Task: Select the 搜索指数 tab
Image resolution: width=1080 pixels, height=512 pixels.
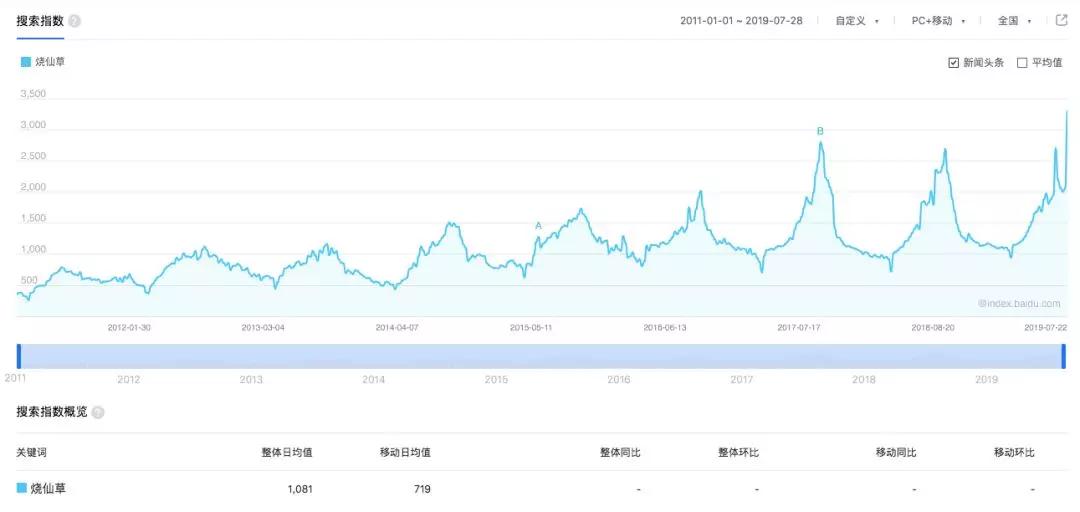Action: [40, 20]
